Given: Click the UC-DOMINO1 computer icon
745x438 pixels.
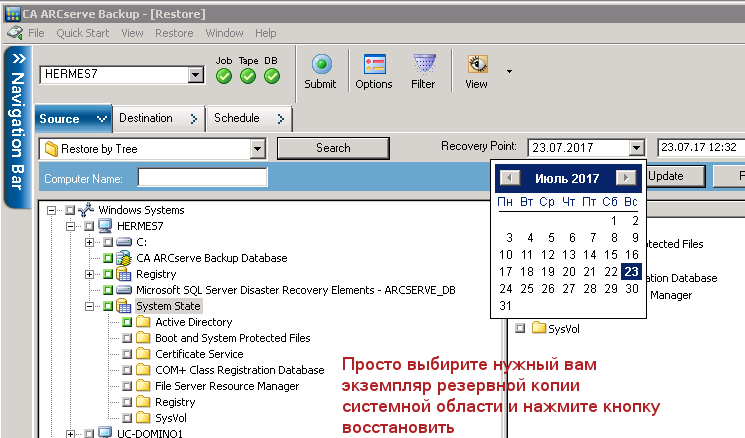Looking at the screenshot, I should 105,433.
